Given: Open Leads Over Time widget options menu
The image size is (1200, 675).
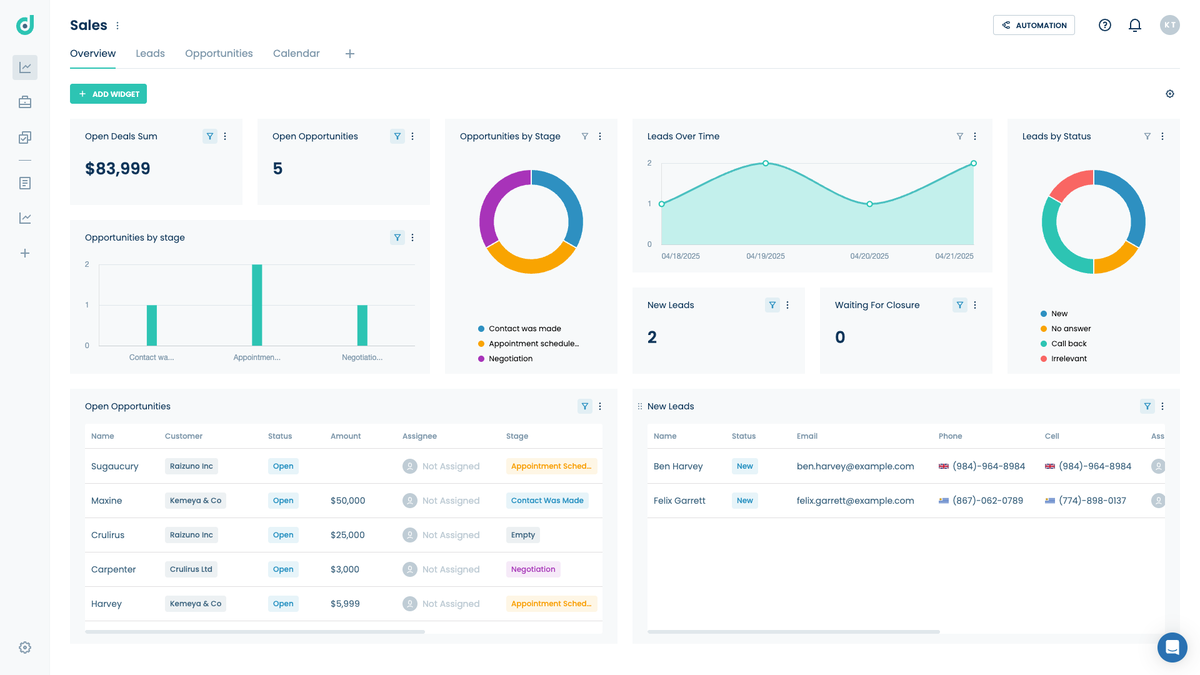Looking at the screenshot, I should click(x=975, y=136).
